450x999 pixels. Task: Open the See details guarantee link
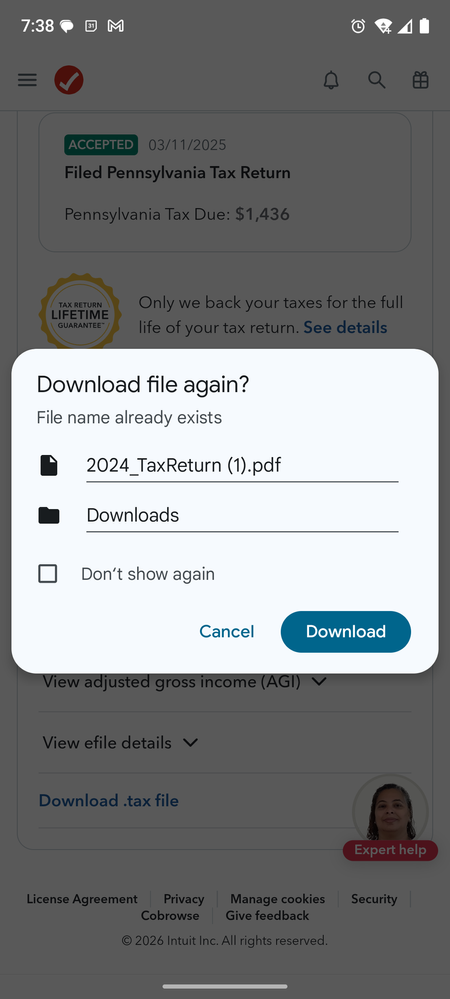345,327
